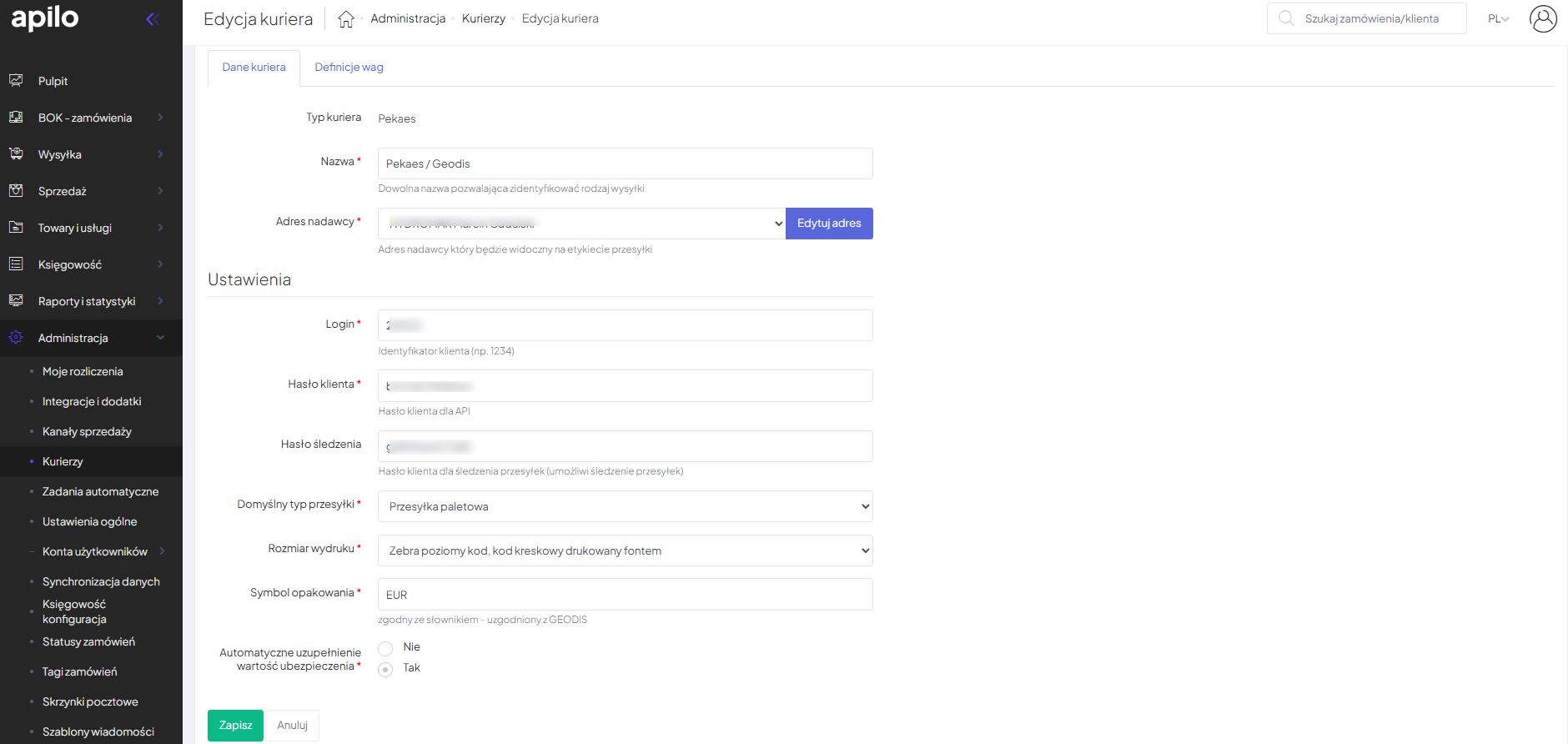
Task: Click the Edytuj adres button
Action: click(829, 224)
